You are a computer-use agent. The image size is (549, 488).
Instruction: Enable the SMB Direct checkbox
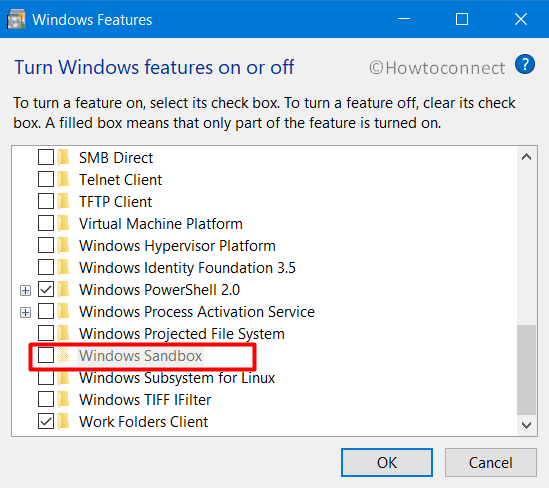[x=46, y=157]
